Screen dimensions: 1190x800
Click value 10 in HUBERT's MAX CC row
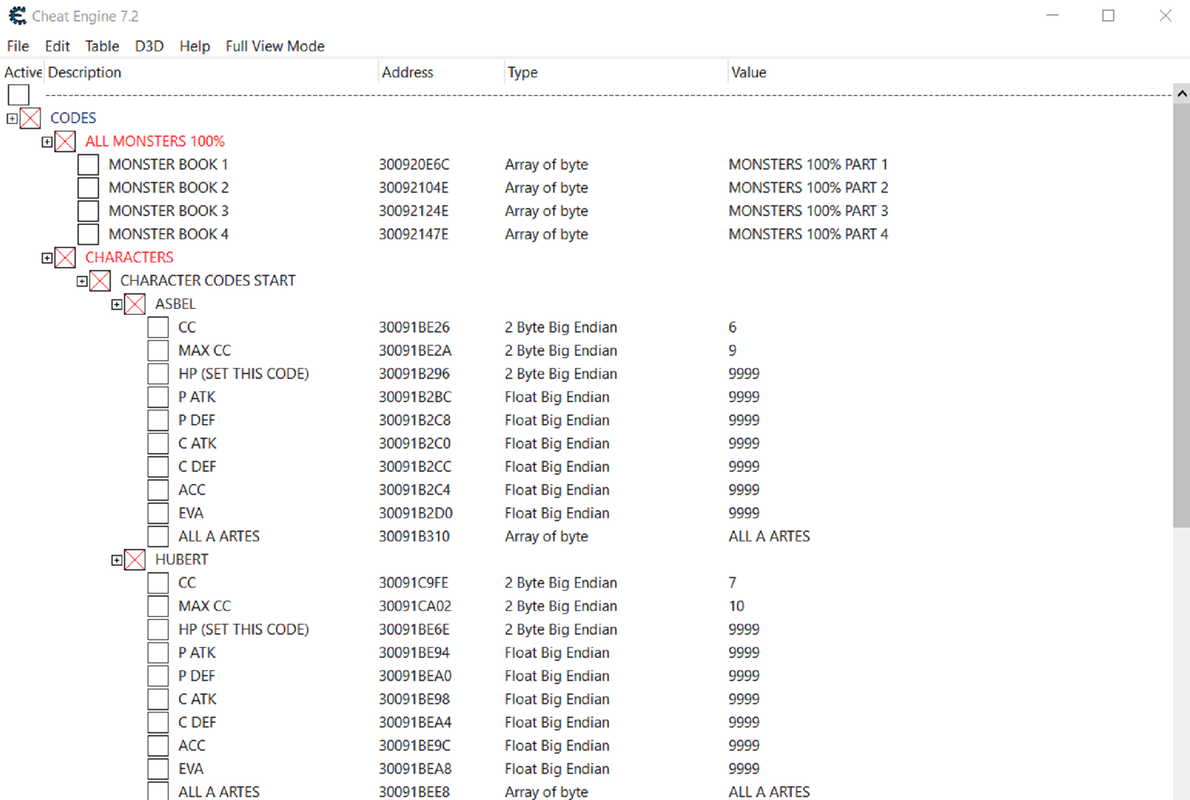click(736, 606)
